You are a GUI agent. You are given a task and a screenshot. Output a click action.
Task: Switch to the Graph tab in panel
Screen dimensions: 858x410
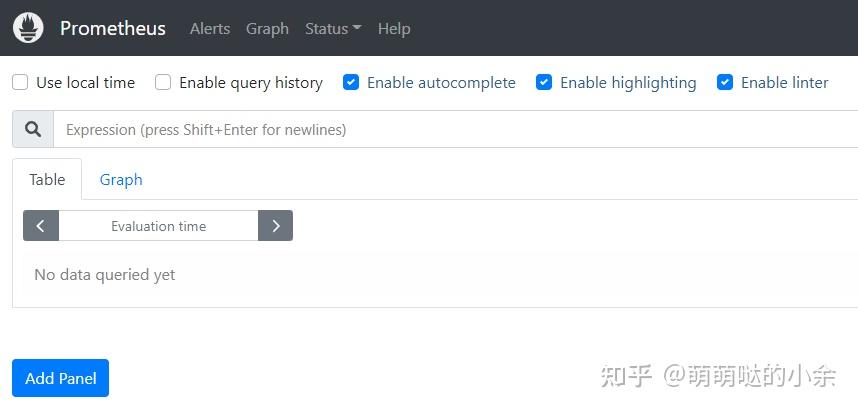(121, 180)
